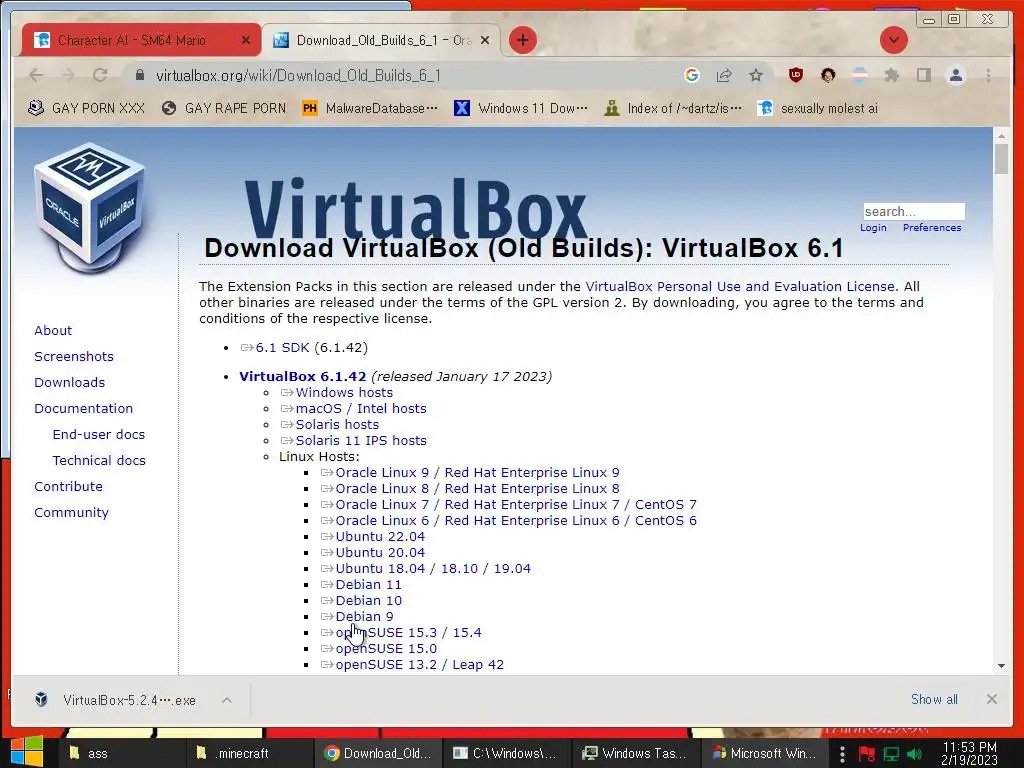The height and width of the screenshot is (768, 1024).
Task: Click the Solaris 11 IPS hosts link
Action: 353,441
